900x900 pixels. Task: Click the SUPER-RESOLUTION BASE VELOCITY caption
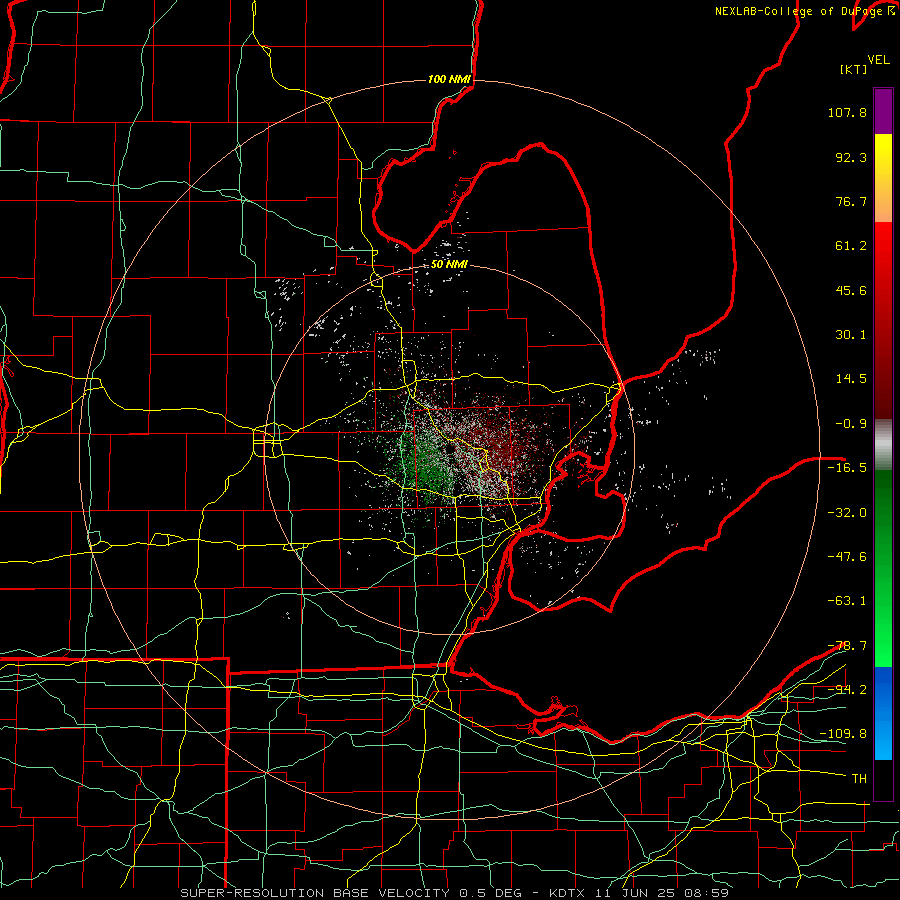(x=315, y=893)
